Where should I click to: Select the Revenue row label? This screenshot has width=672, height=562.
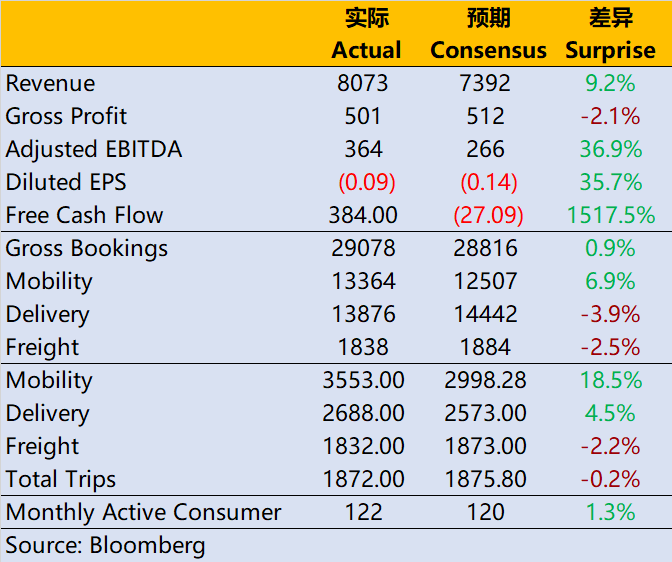(51, 84)
